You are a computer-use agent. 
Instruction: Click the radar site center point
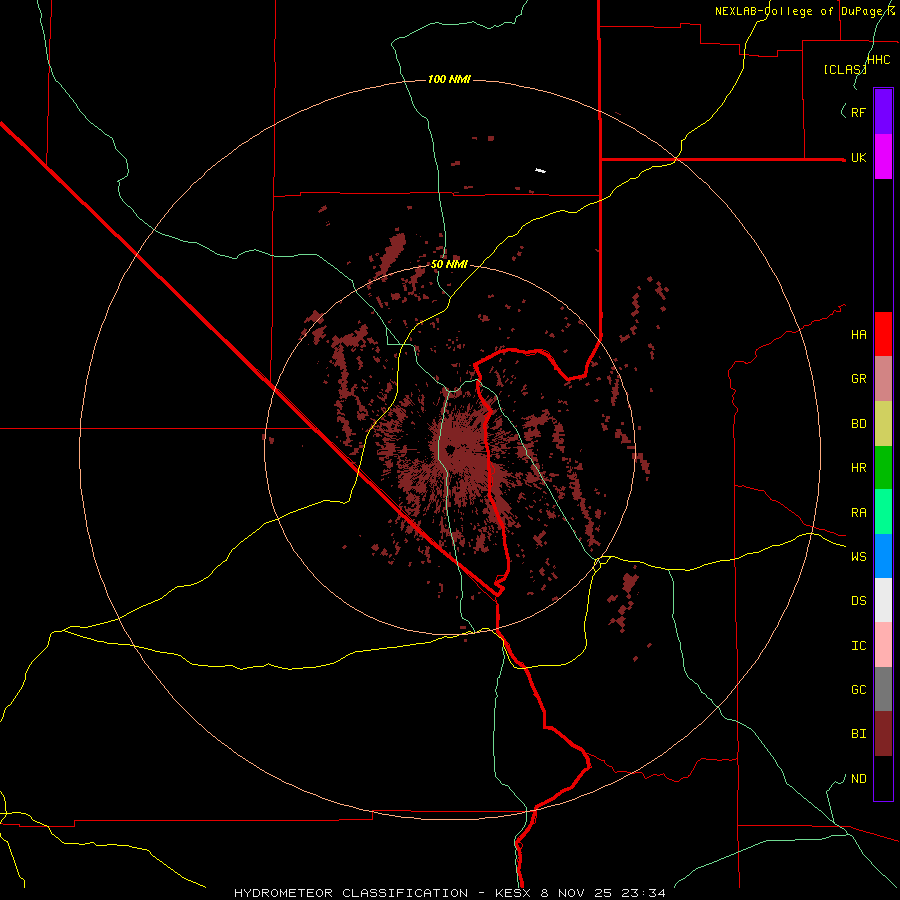point(449,449)
